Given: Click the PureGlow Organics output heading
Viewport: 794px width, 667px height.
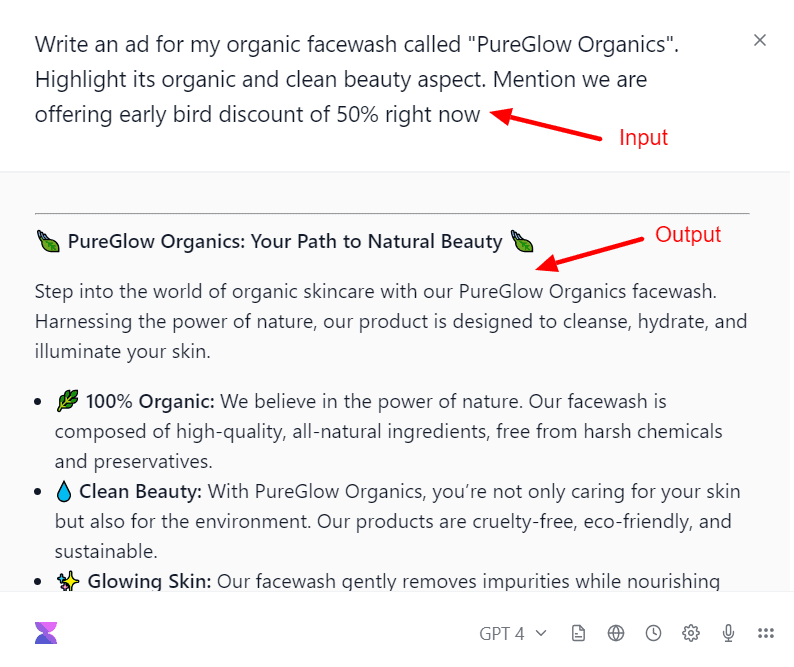Looking at the screenshot, I should (x=285, y=241).
